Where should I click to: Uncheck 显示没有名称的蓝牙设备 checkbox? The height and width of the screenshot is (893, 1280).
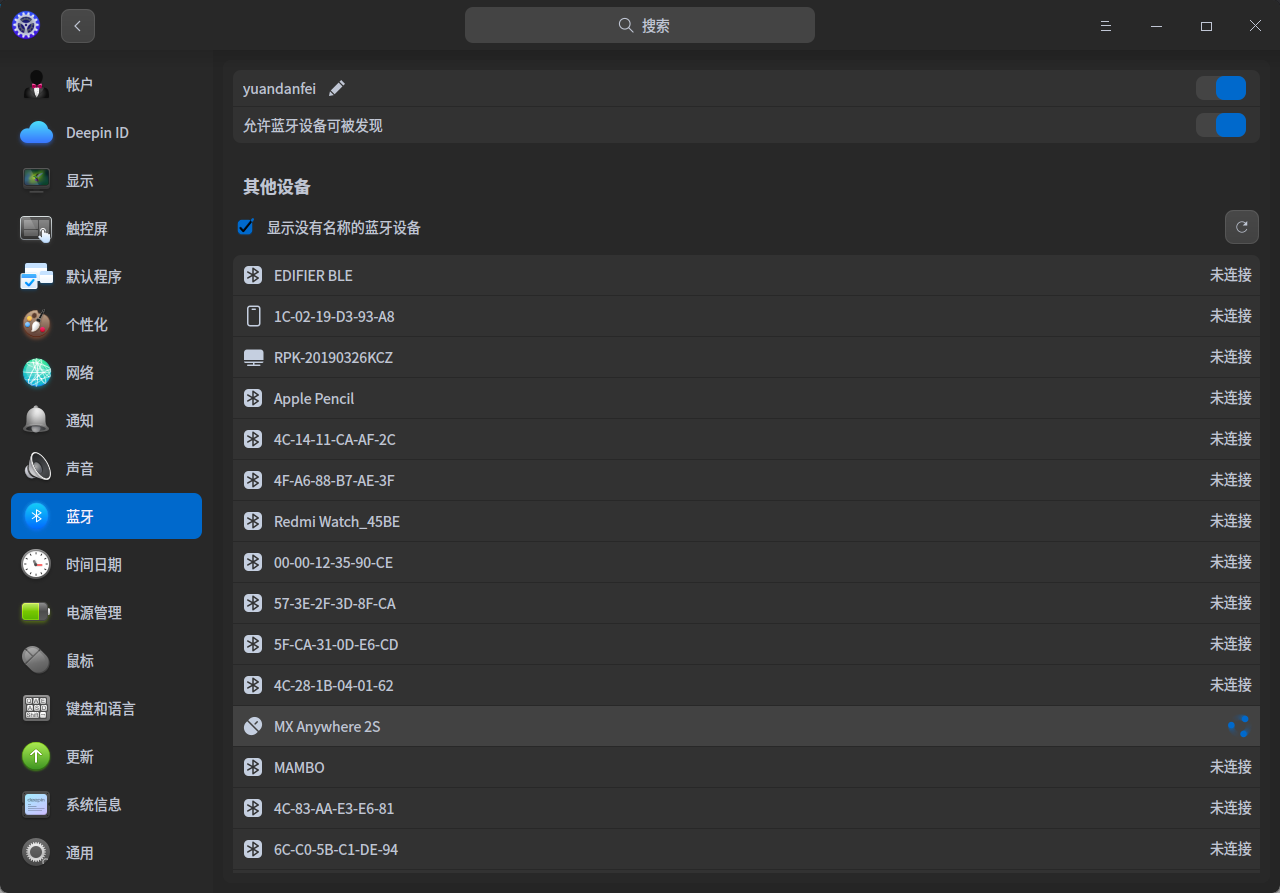(245, 227)
